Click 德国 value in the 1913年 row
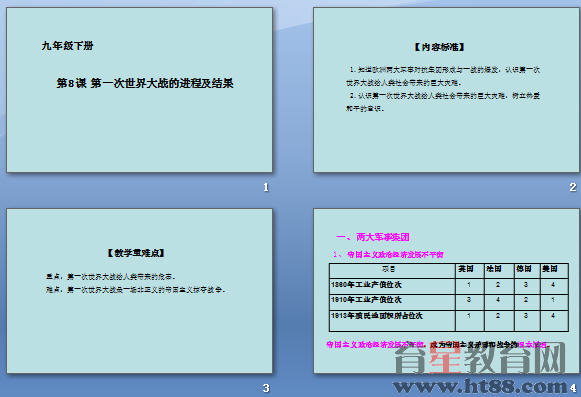This screenshot has height=397, width=581. click(x=527, y=321)
